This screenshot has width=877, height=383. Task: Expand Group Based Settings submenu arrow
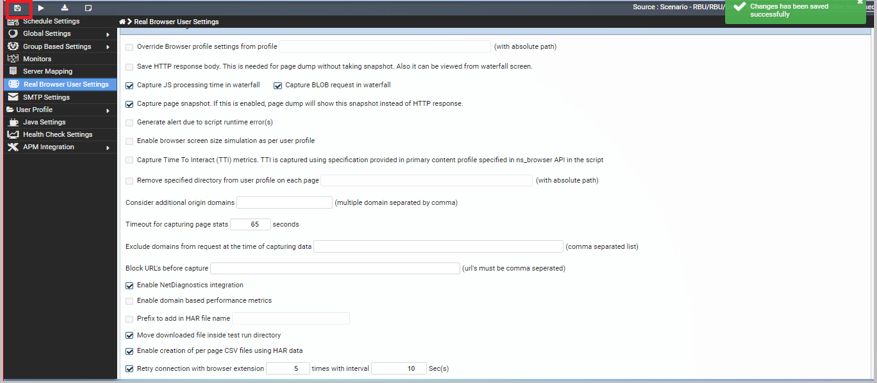107,47
